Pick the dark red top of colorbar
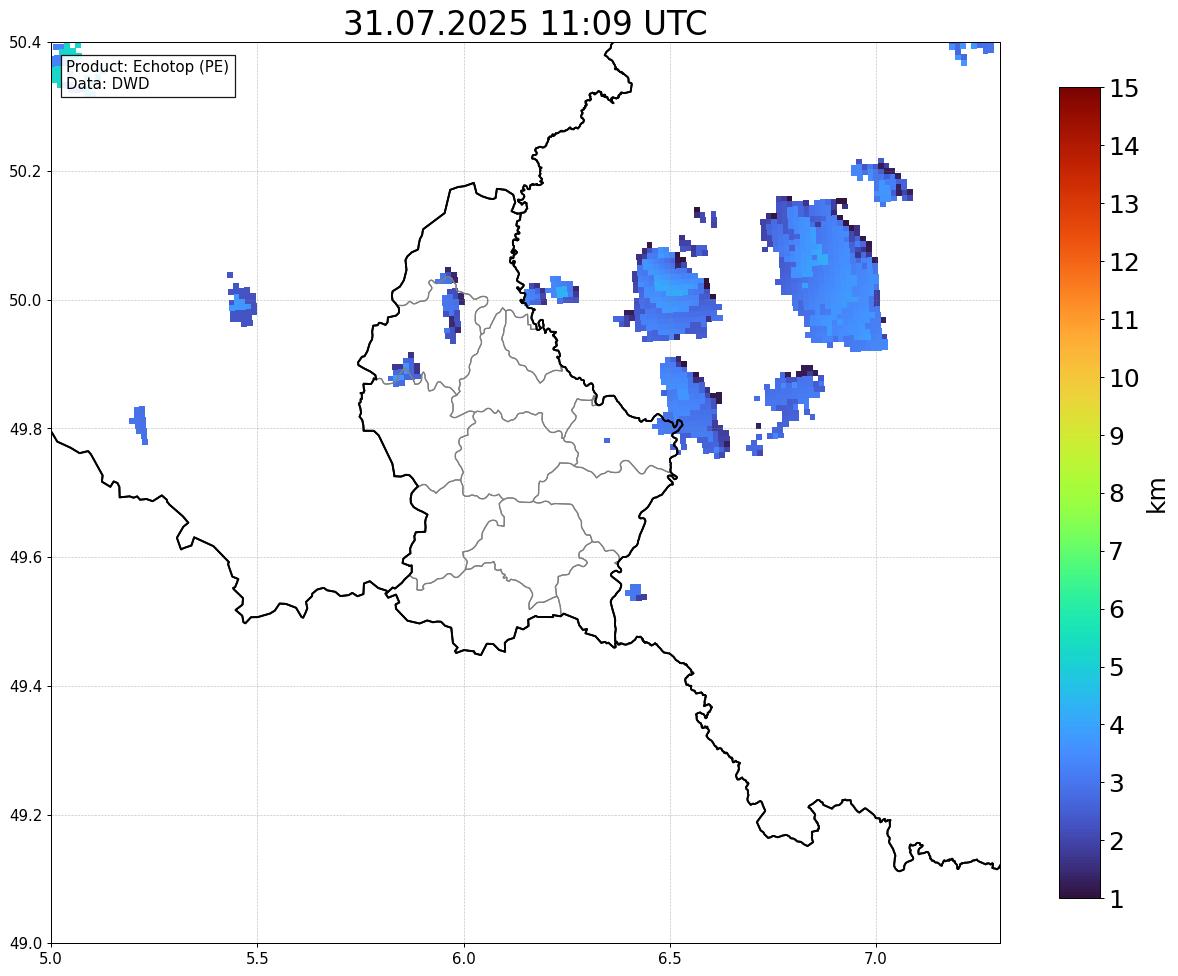The width and height of the screenshot is (1178, 976). tap(1080, 94)
